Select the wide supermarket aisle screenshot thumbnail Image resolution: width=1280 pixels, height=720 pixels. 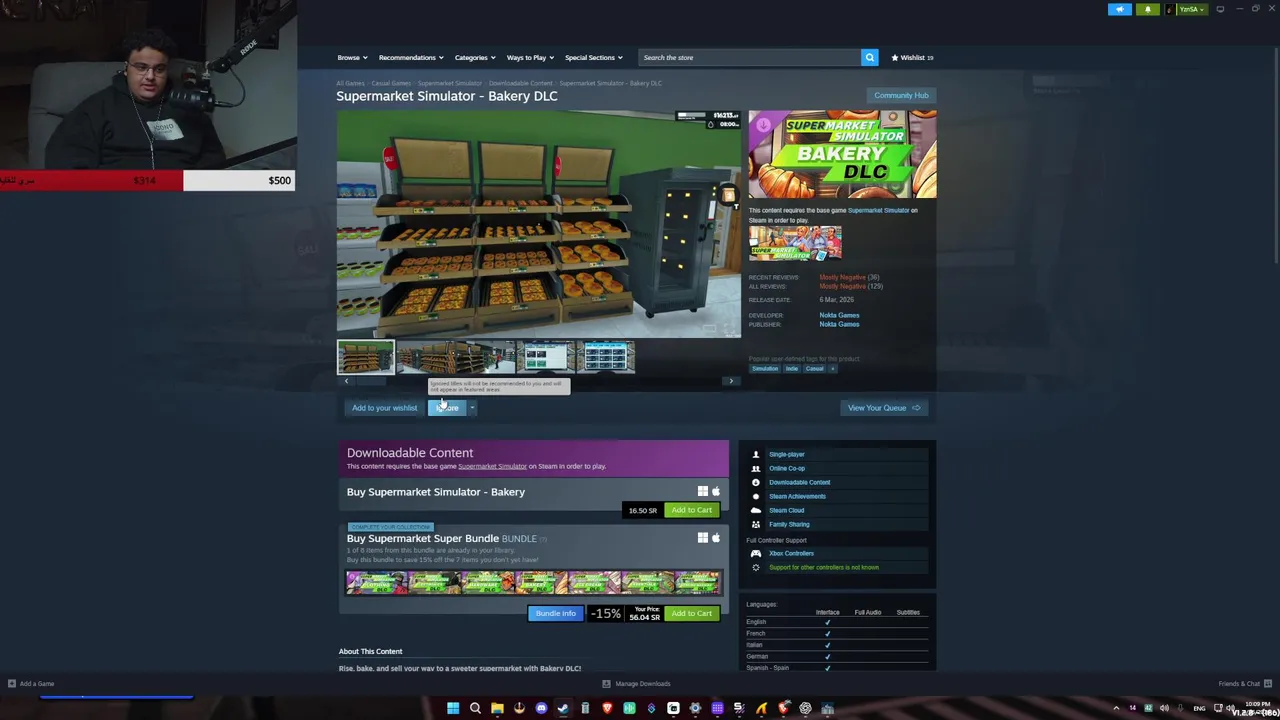coord(456,357)
